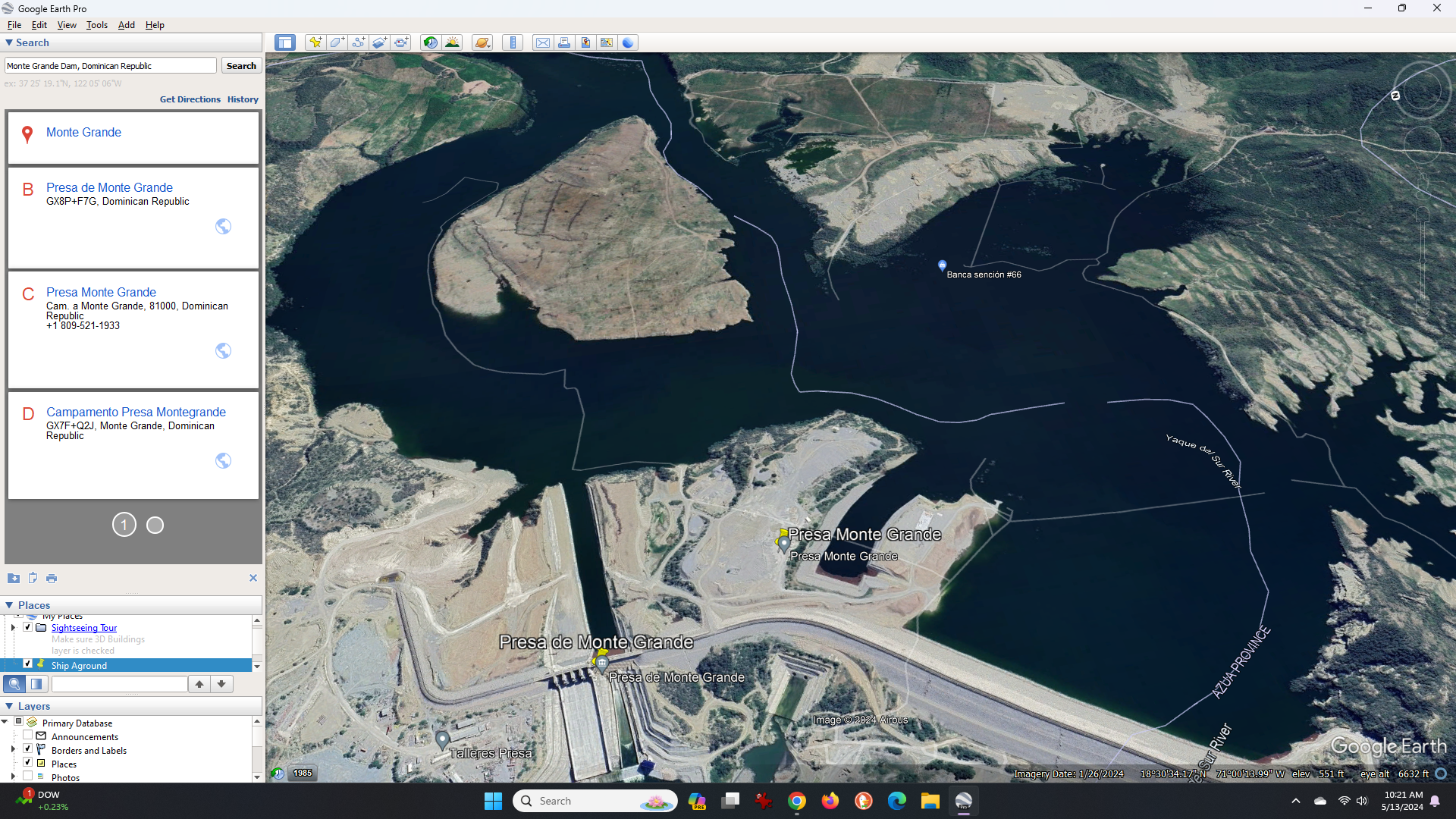Disable the Borders and Labels layer
This screenshot has height=819, width=1456.
click(28, 749)
